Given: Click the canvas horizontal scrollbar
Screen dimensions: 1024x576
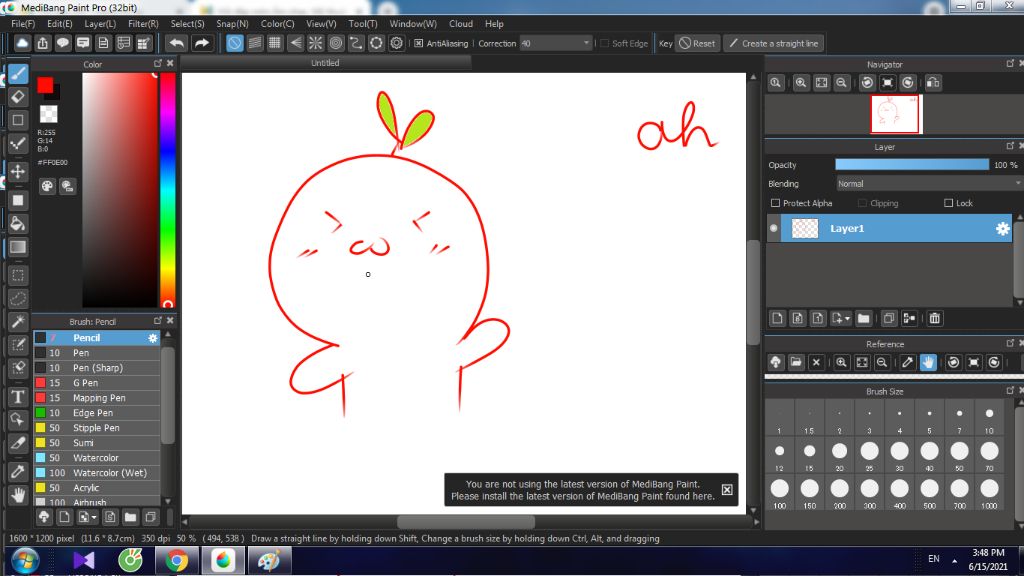Looking at the screenshot, I should coord(466,522).
